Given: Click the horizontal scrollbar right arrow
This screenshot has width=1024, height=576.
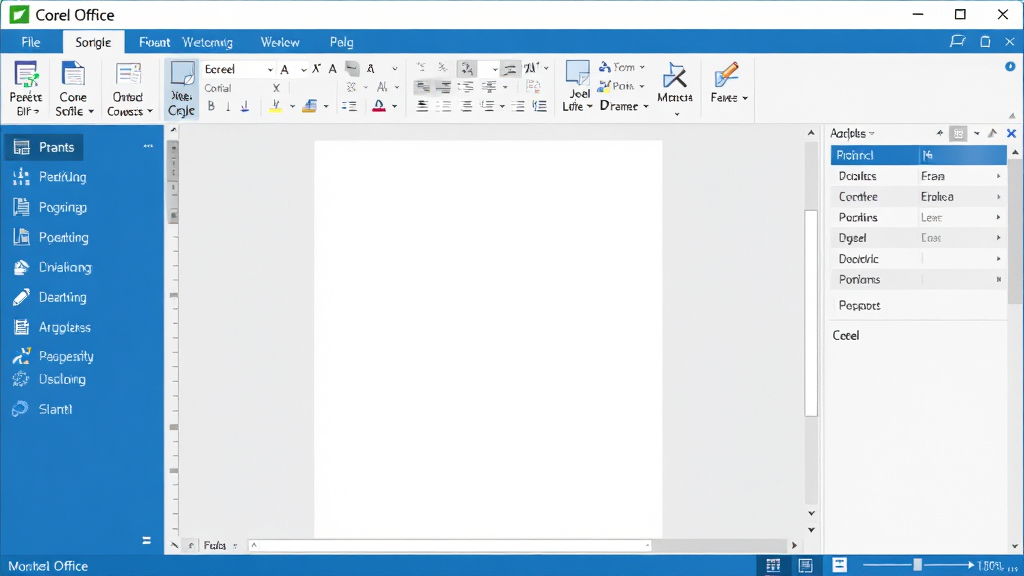Looking at the screenshot, I should [794, 545].
